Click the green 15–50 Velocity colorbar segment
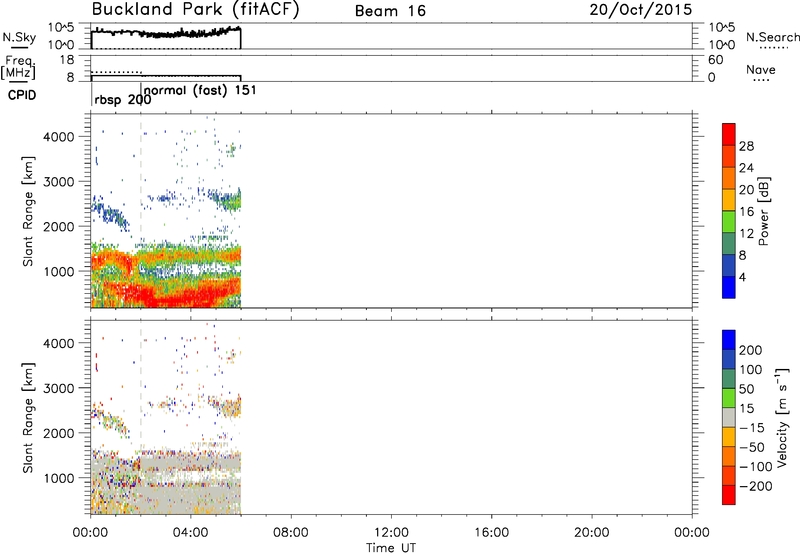Image resolution: width=800 pixels, height=554 pixels. [729, 398]
